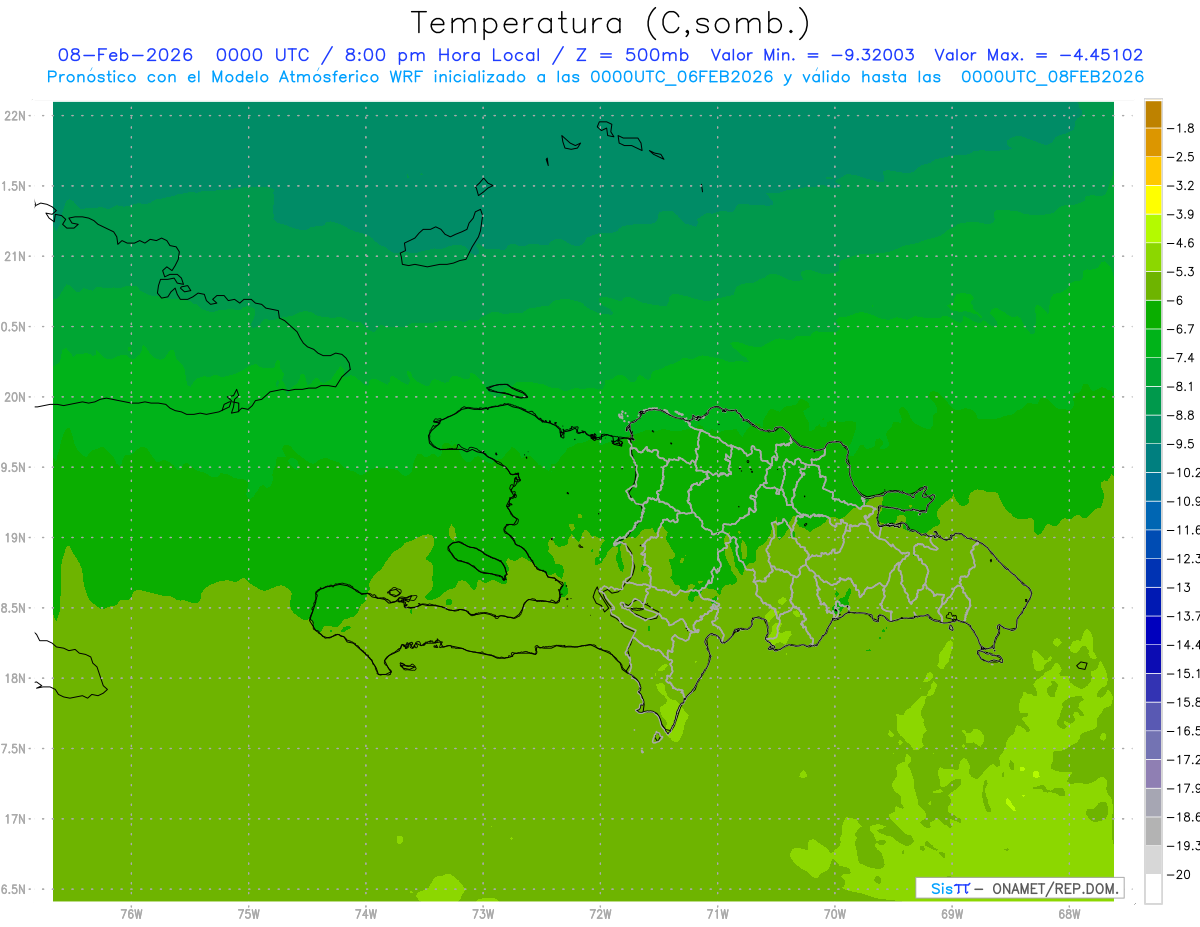This screenshot has height=927, width=1200.
Task: Click the '20N' latitude label
Action: point(16,397)
